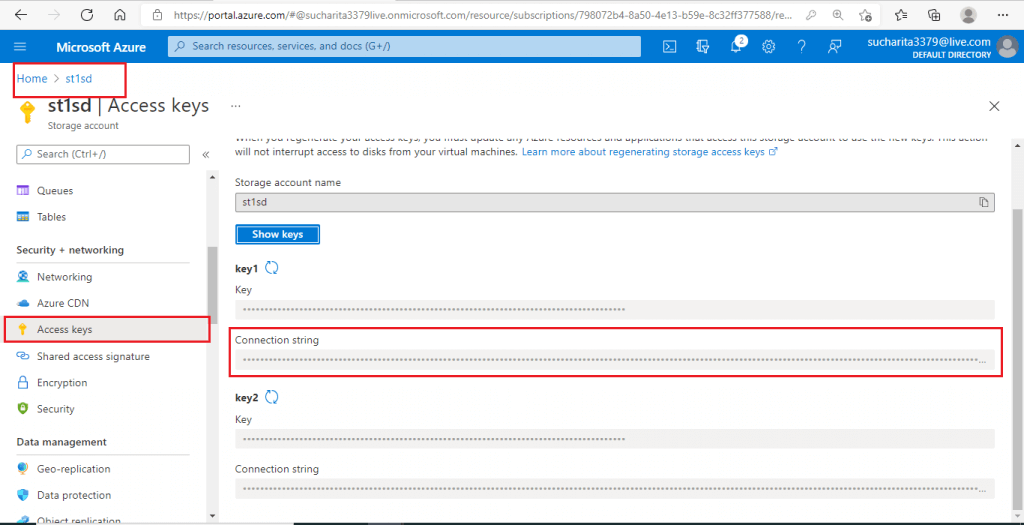Open the browser zoom magnifier icon

pyautogui.click(x=838, y=14)
